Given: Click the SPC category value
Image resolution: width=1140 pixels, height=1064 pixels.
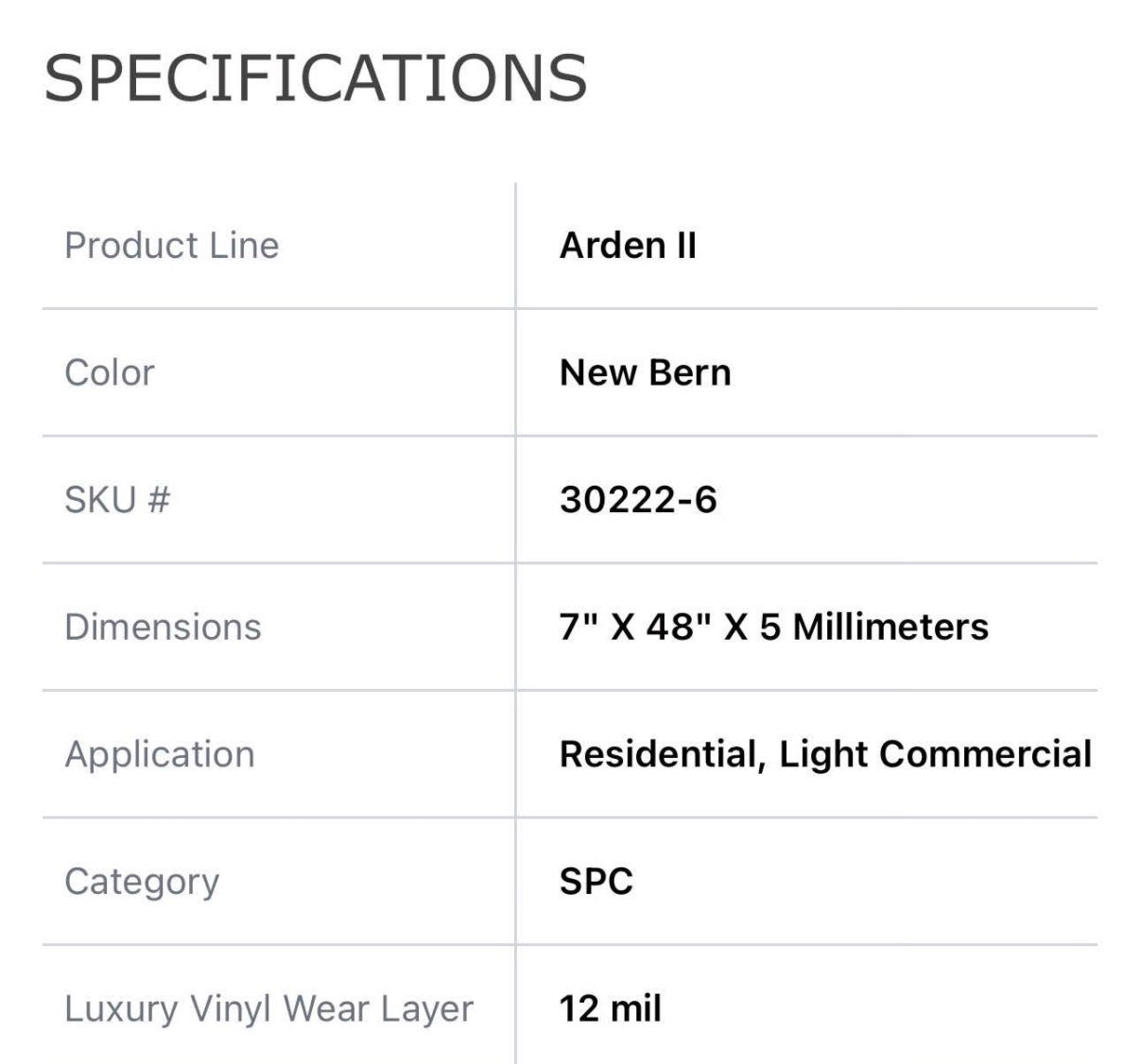Looking at the screenshot, I should [596, 881].
